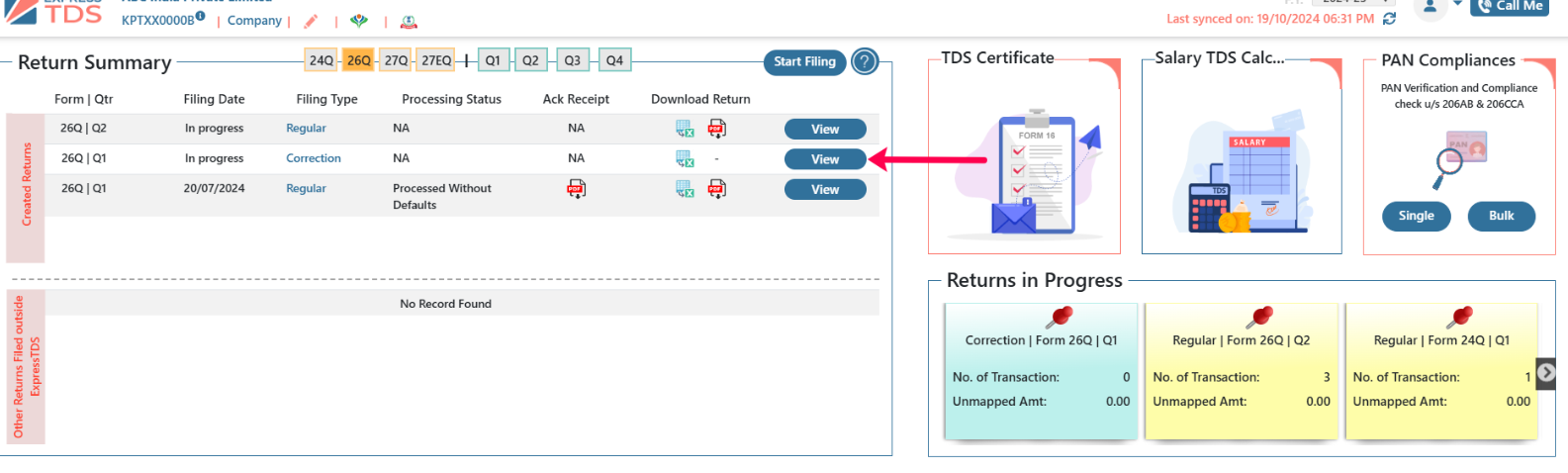Click the KPTXX0000B TAN text
The width and height of the screenshot is (1568, 473).
coord(157,20)
